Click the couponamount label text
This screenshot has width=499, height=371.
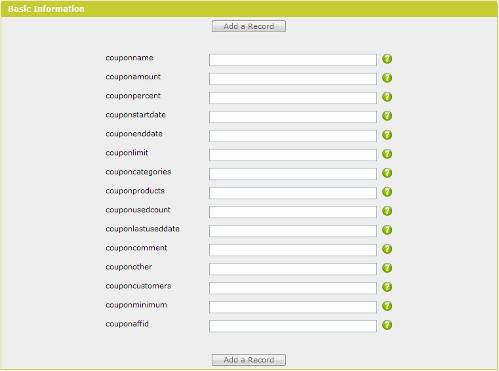click(x=133, y=77)
